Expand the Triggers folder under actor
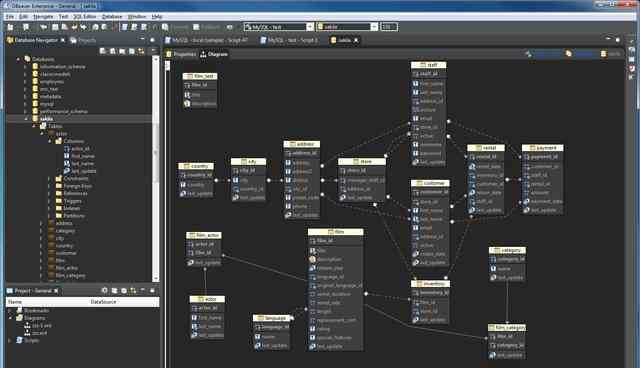This screenshot has width=640, height=368. 49,201
